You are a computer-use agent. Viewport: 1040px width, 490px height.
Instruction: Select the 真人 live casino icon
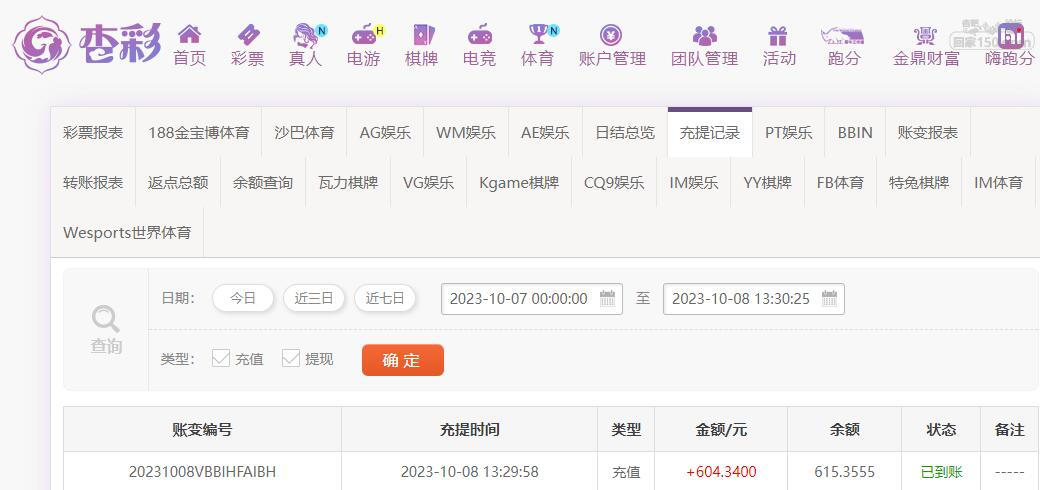pos(305,34)
